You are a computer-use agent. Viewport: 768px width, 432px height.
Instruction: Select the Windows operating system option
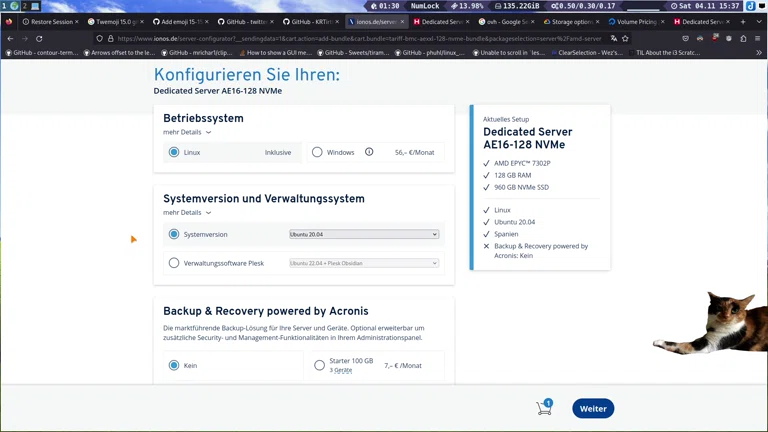click(x=317, y=152)
